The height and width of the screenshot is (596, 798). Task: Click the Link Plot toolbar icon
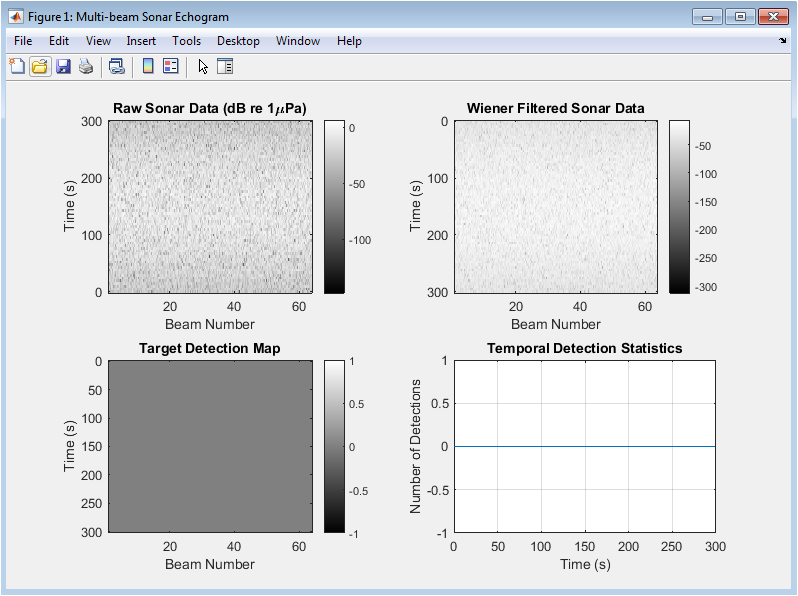click(117, 67)
